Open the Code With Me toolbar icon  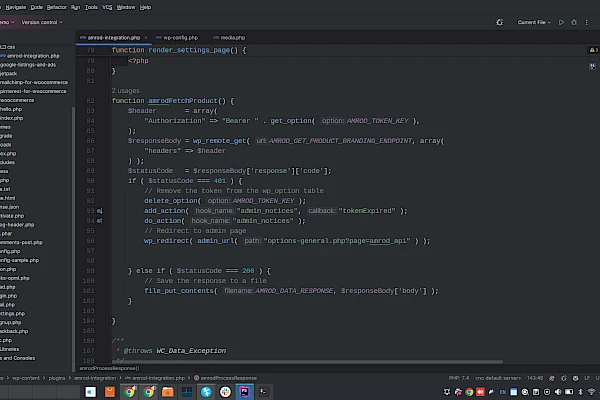coord(502,21)
